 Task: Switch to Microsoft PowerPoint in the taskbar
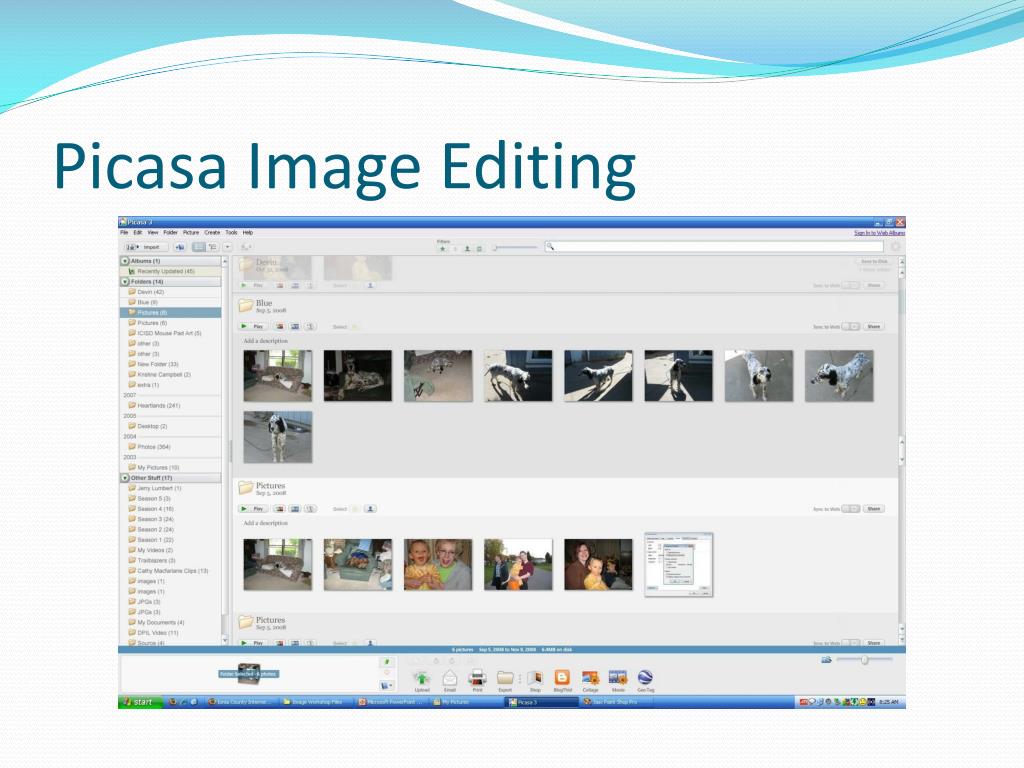click(392, 702)
